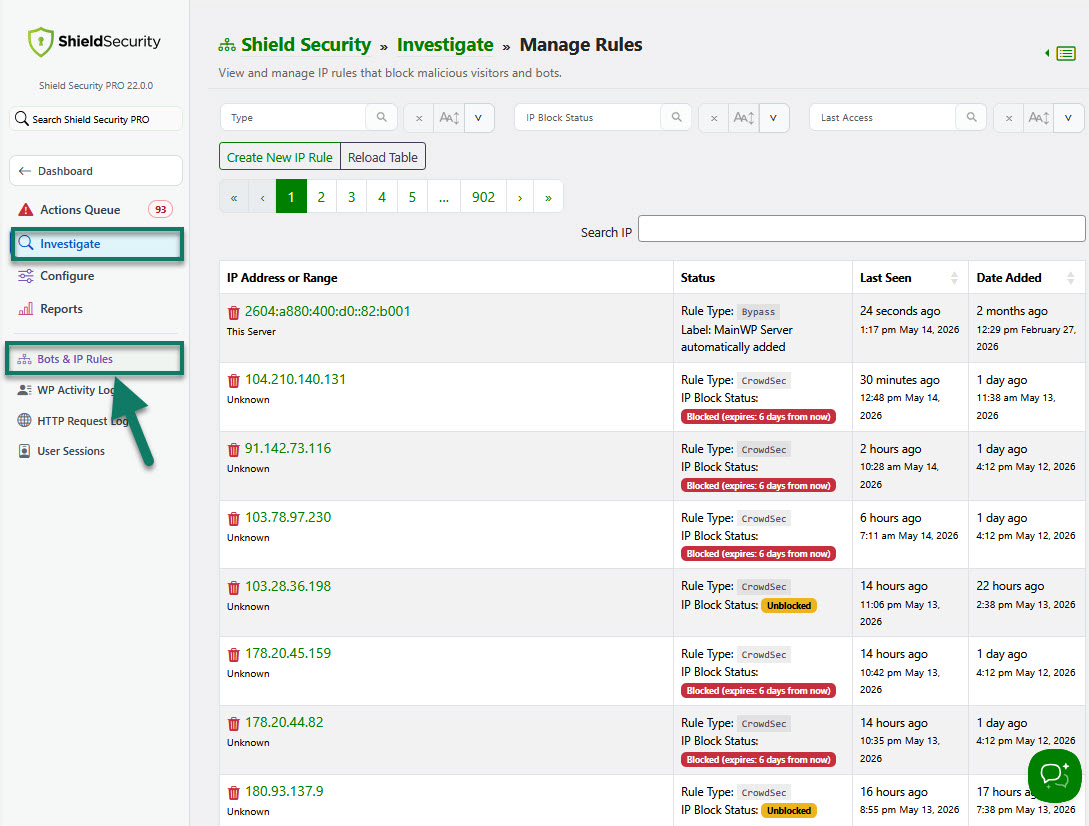Expand the IP Block Status filter chevron

[773, 118]
